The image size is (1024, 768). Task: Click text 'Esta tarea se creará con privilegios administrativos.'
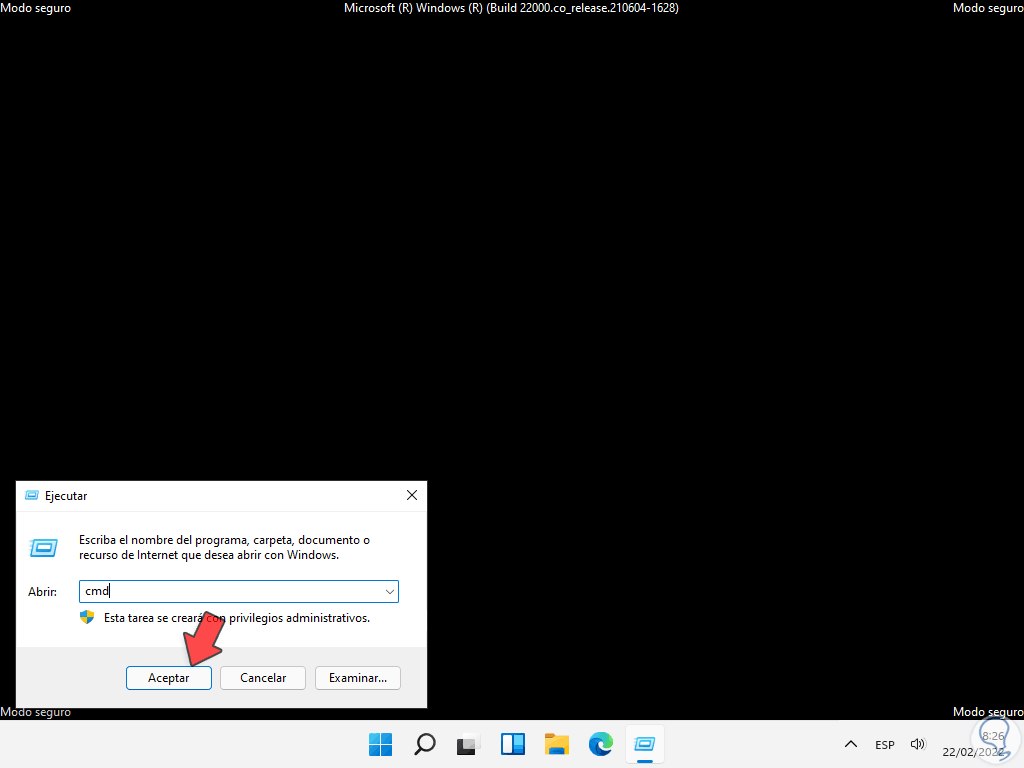pos(236,618)
